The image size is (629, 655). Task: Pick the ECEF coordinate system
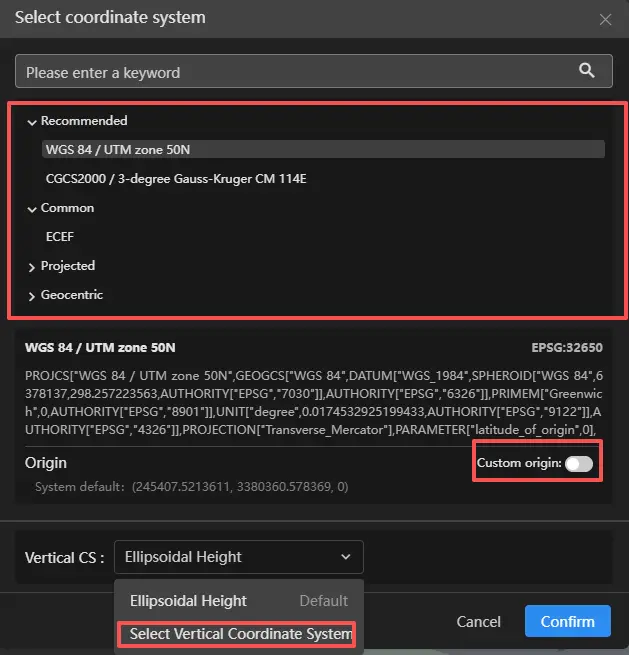point(60,237)
